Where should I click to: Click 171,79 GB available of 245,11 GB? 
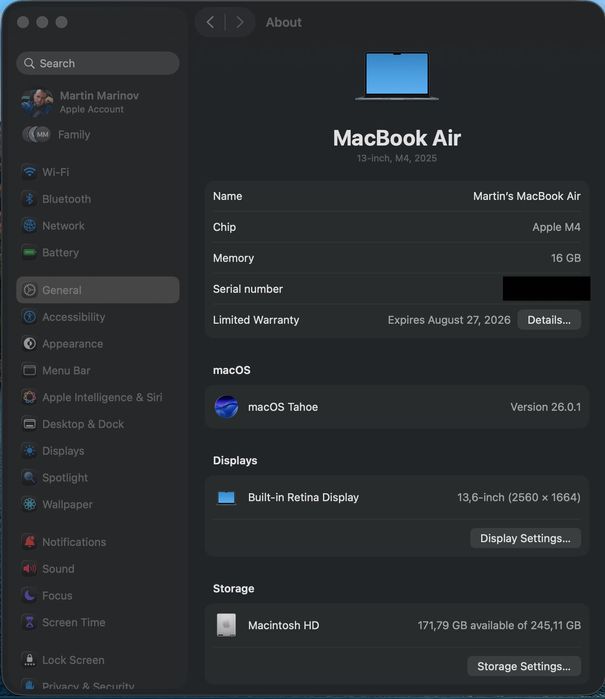[x=499, y=625]
